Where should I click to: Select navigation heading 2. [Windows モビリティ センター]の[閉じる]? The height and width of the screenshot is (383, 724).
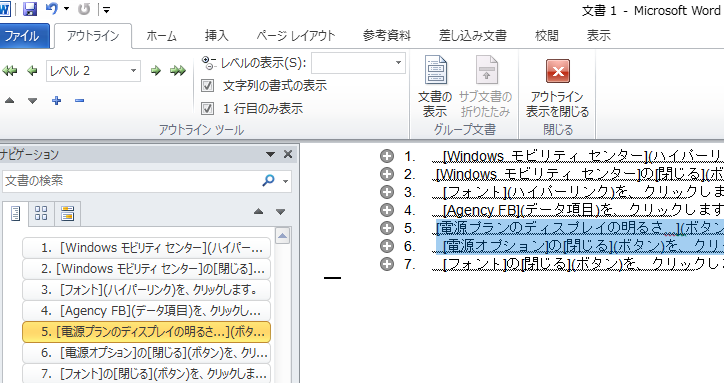point(146,269)
